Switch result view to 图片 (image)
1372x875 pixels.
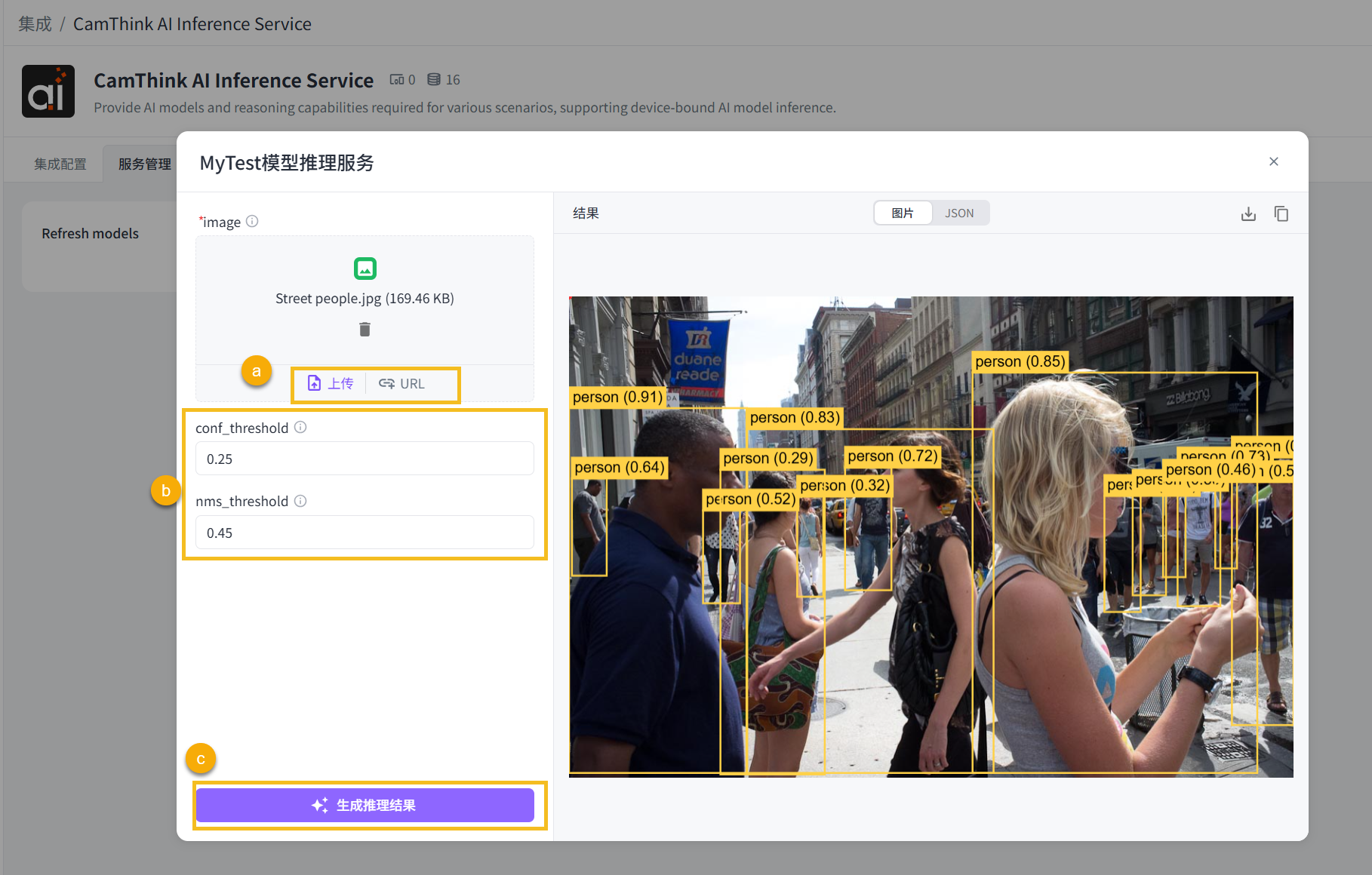click(x=903, y=213)
